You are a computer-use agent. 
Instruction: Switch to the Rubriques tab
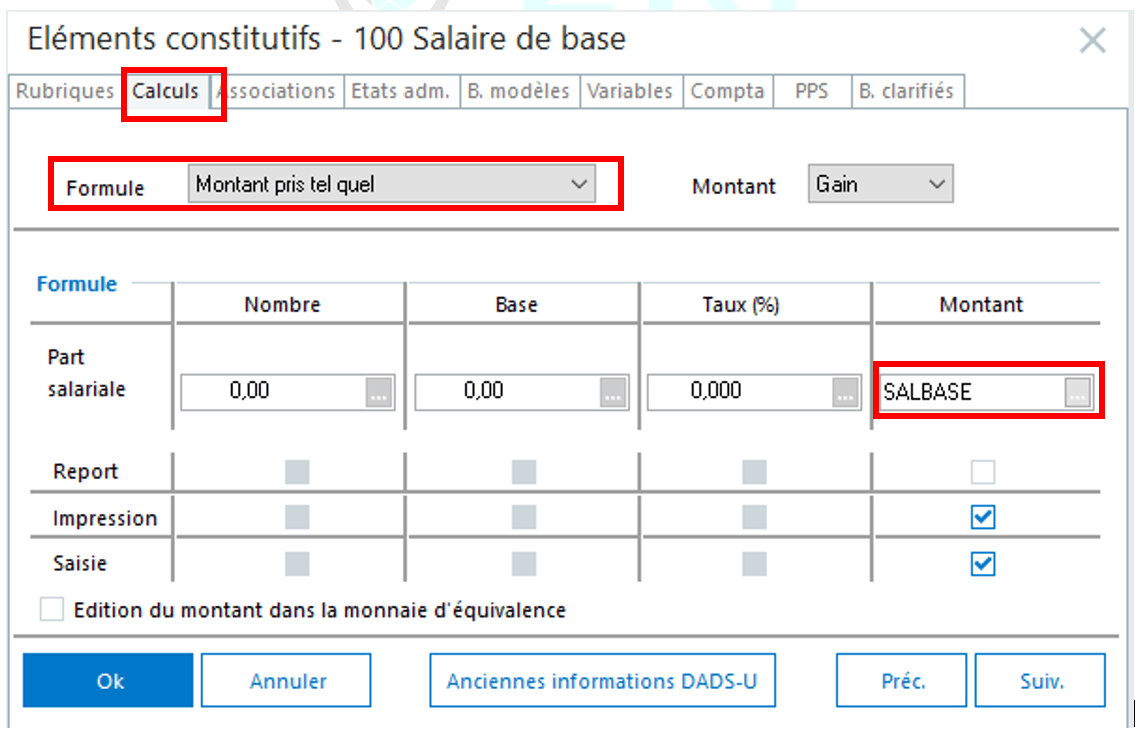tap(65, 91)
